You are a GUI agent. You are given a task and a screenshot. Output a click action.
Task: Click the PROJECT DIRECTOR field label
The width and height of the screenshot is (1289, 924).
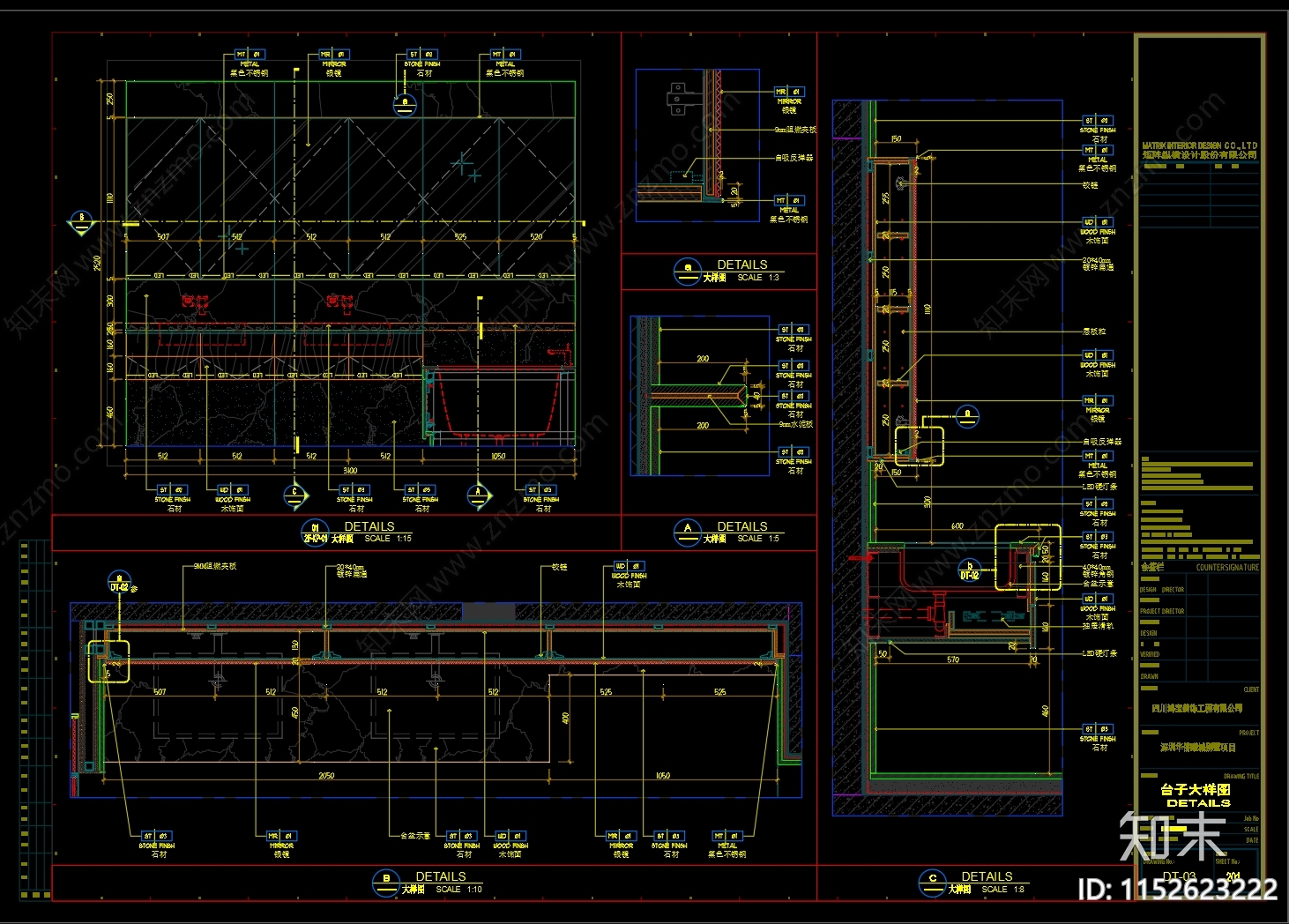tap(1161, 611)
